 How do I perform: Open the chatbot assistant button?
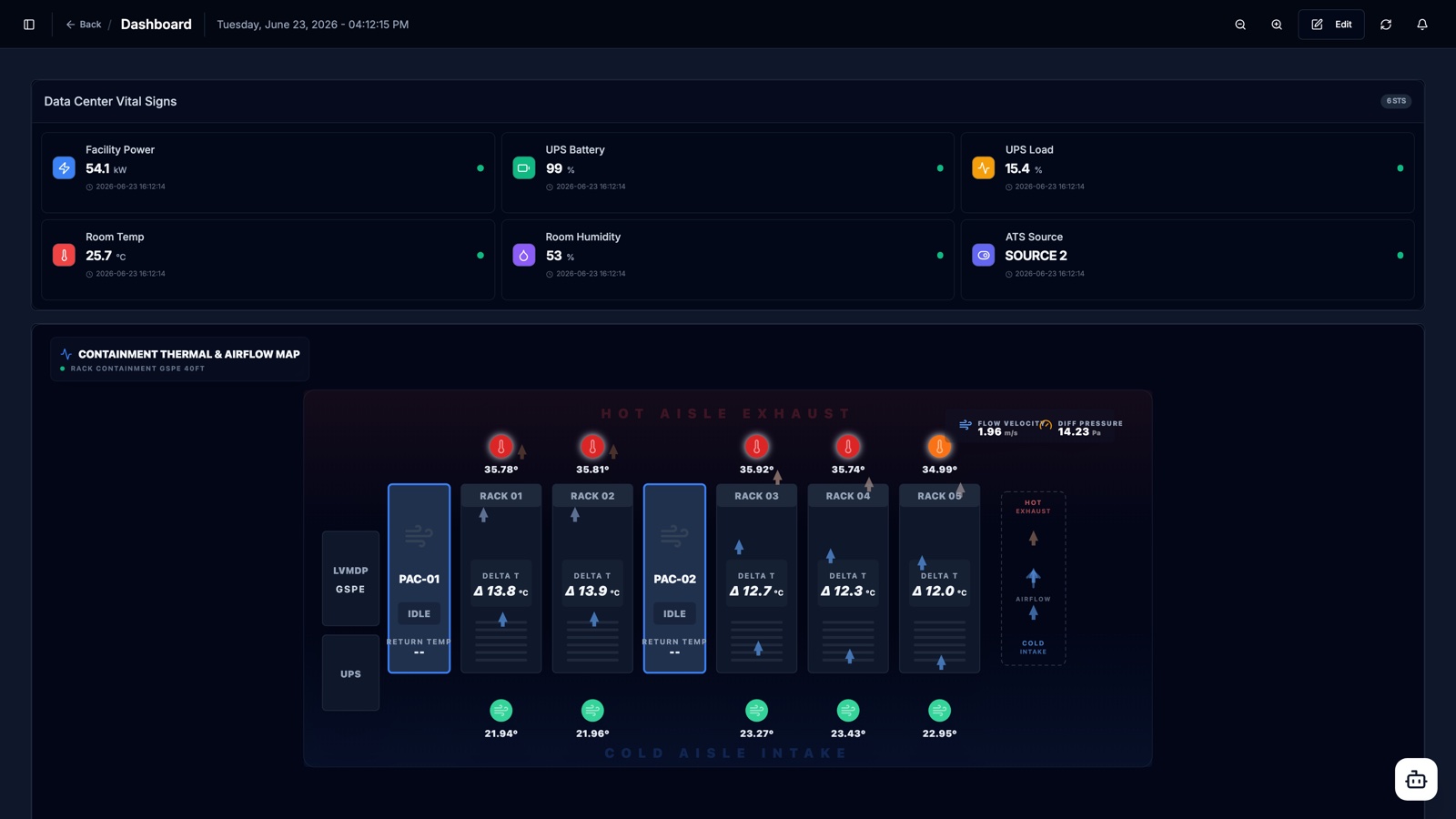[1416, 779]
